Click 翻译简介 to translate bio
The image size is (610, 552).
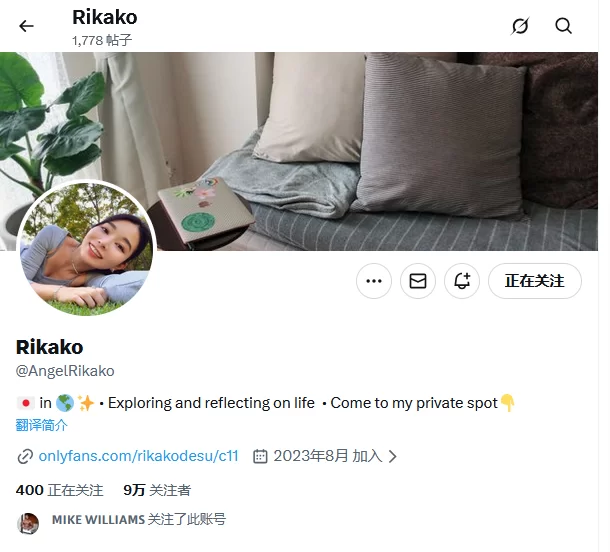[42, 425]
